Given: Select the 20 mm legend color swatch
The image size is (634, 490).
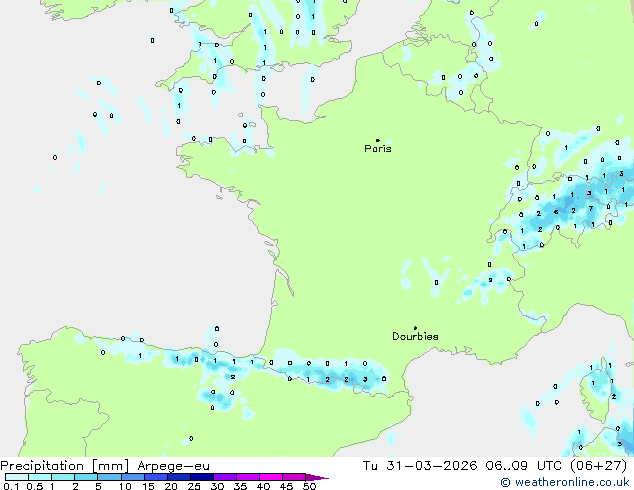Looking at the screenshot, I should coord(178,477).
